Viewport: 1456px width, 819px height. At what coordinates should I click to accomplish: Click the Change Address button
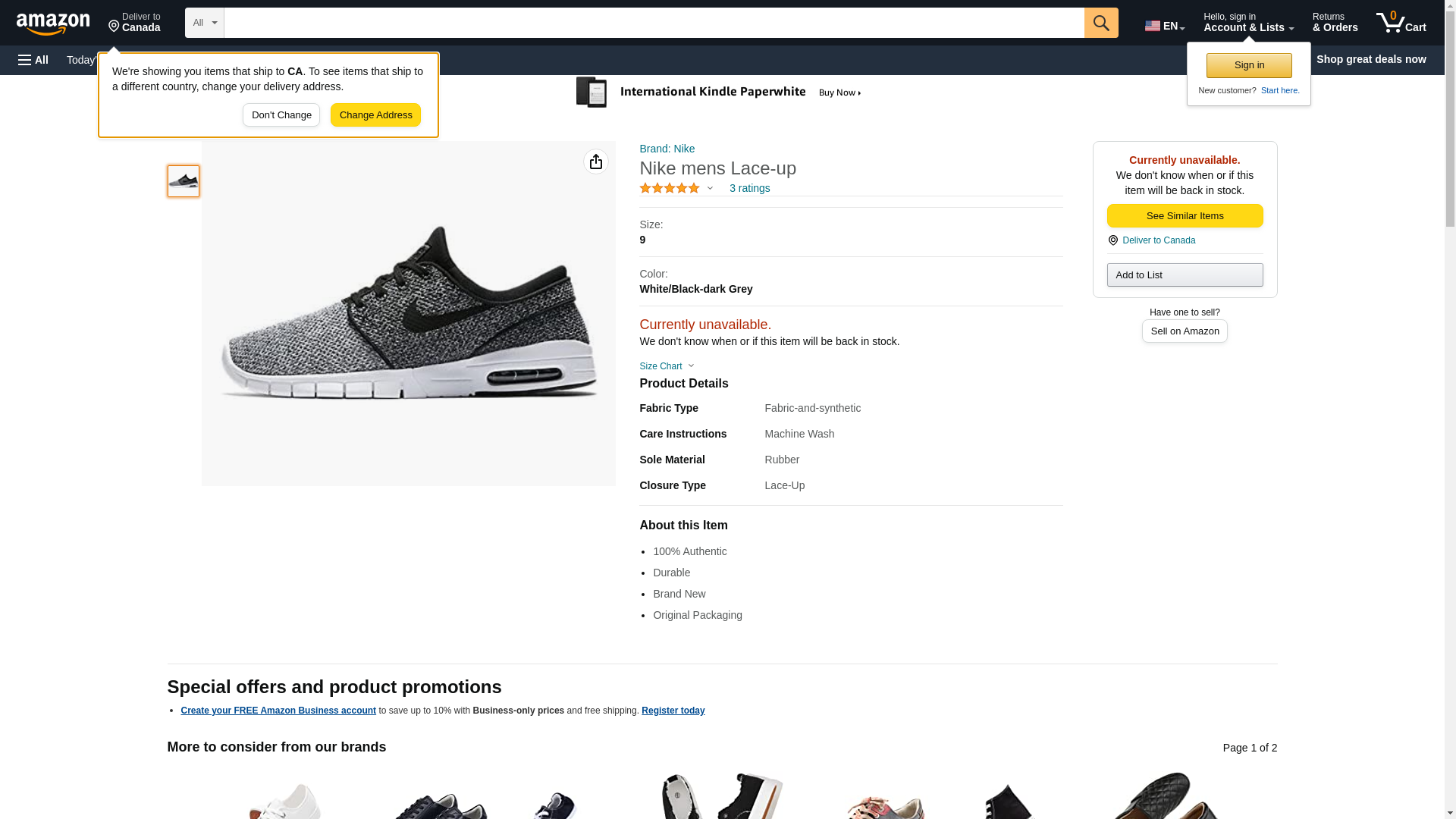click(375, 115)
